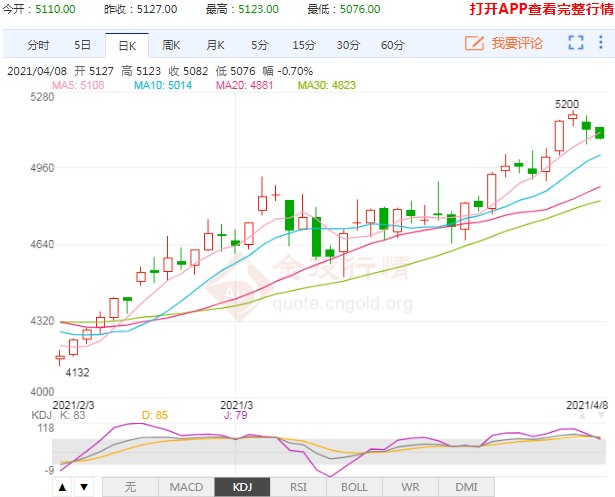Switch to the 5日 tab
Image resolution: width=615 pixels, height=497 pixels.
[x=82, y=45]
